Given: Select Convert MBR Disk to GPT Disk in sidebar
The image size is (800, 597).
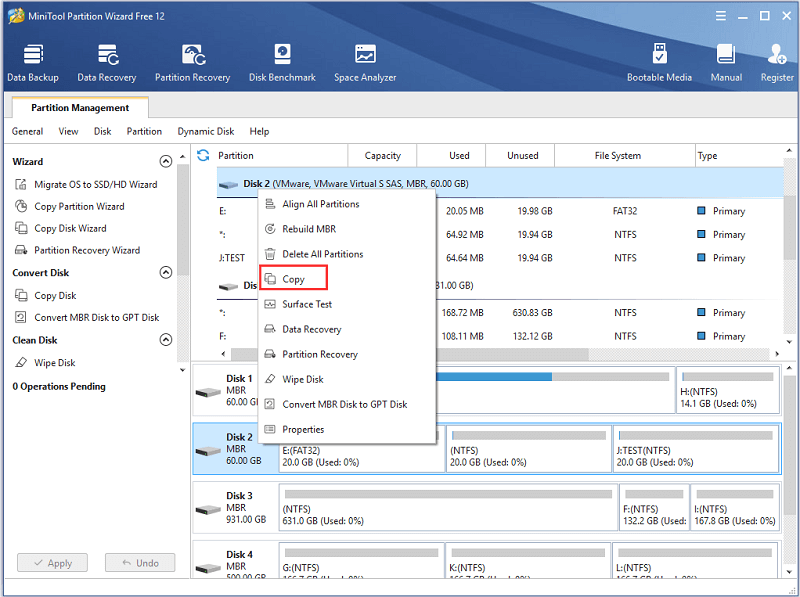Looking at the screenshot, I should [87, 317].
